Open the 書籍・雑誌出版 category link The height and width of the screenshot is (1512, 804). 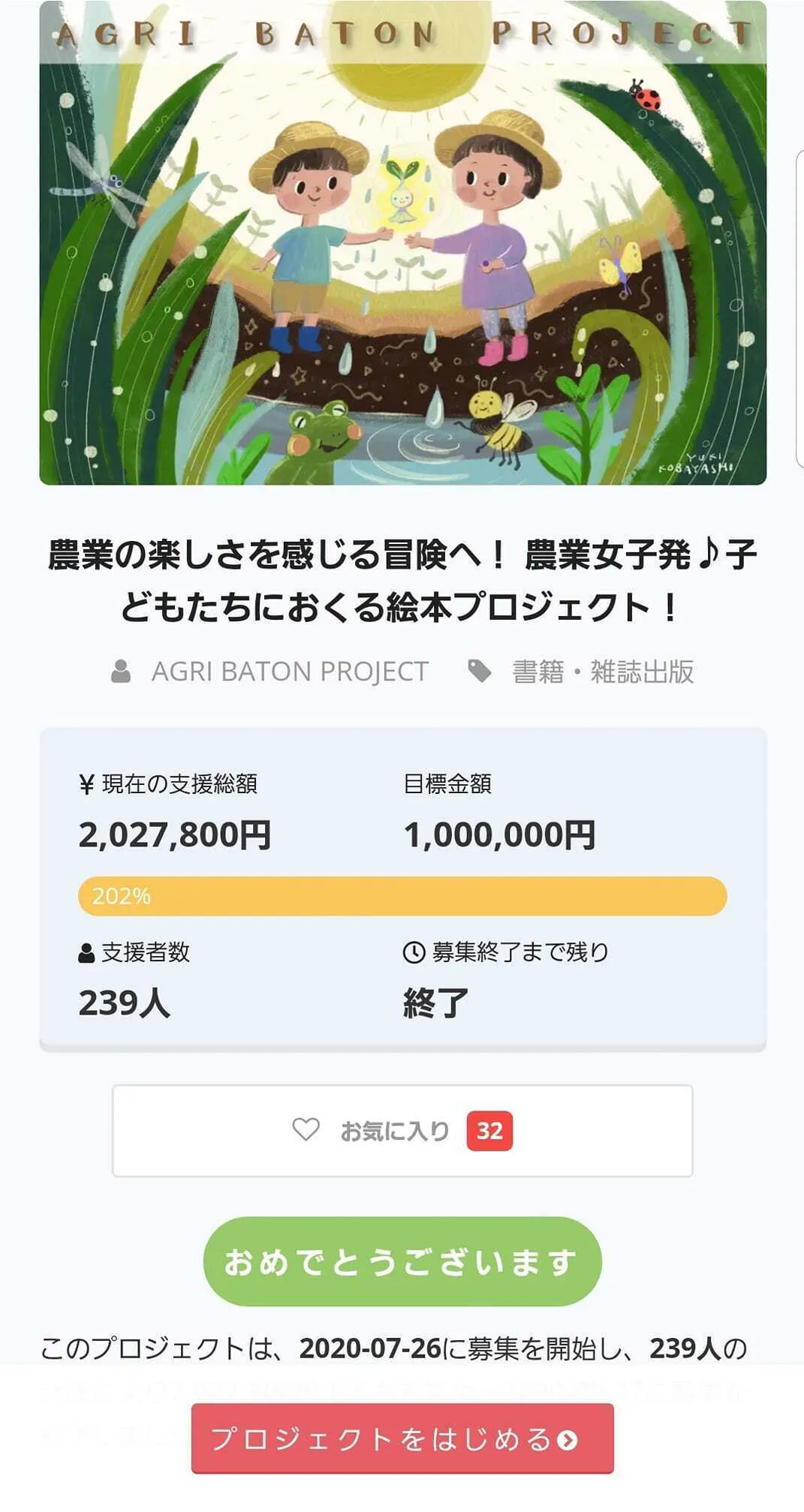603,671
